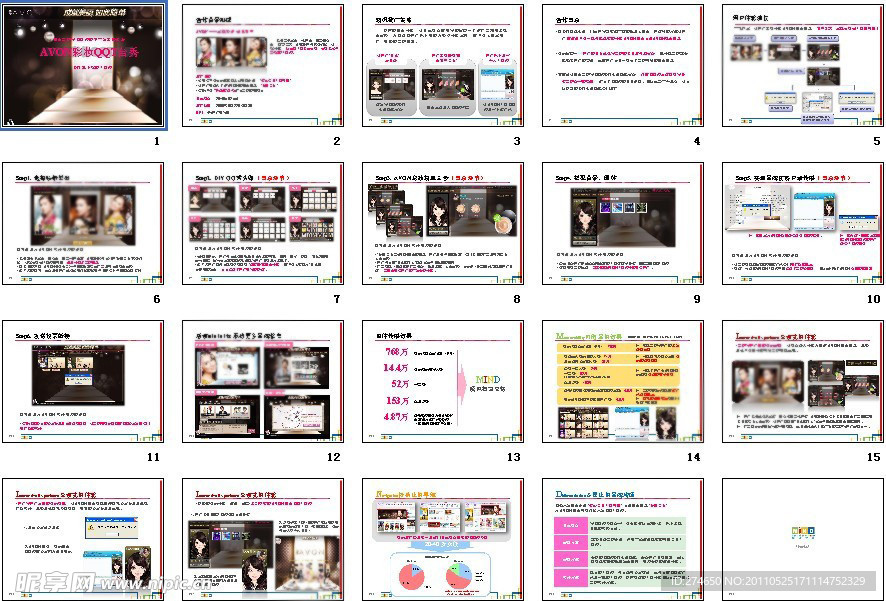
Task: Open slide 3 thumbnail
Action: click(443, 66)
